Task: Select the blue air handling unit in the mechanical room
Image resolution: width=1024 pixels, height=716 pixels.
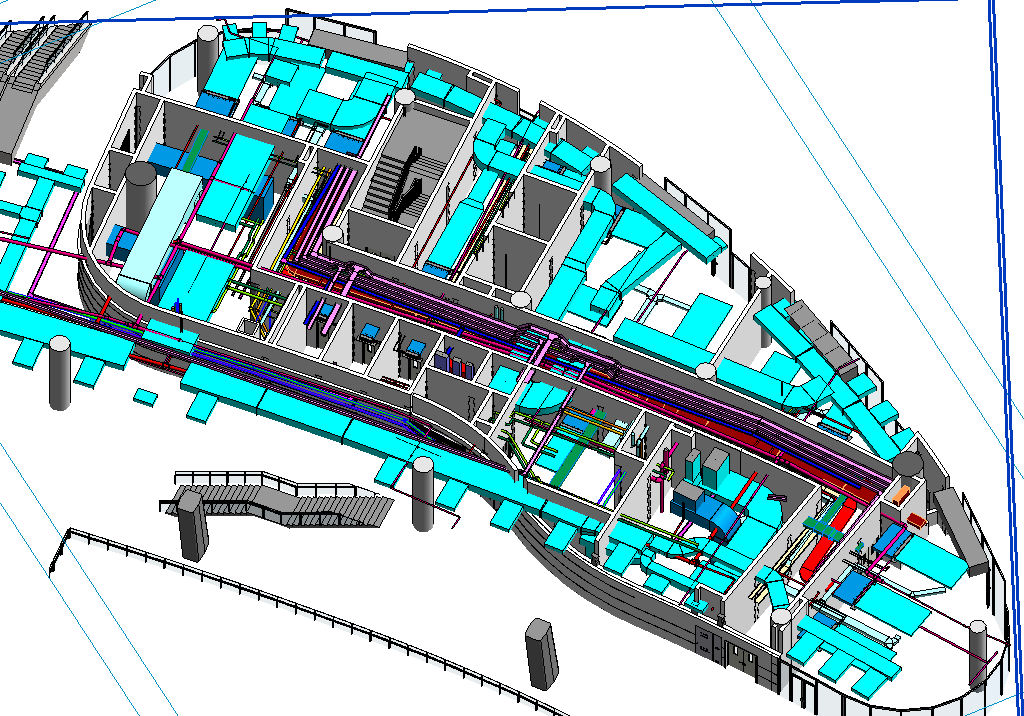Action: tap(707, 512)
